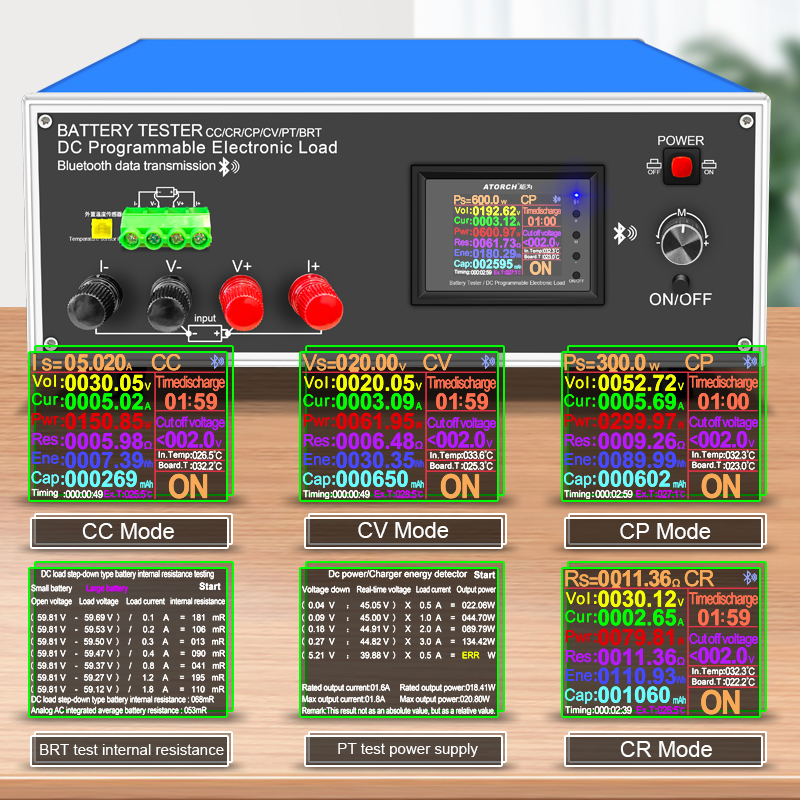Screen dimensions: 800x800
Task: Select the red I+ binding post
Action: click(315, 301)
